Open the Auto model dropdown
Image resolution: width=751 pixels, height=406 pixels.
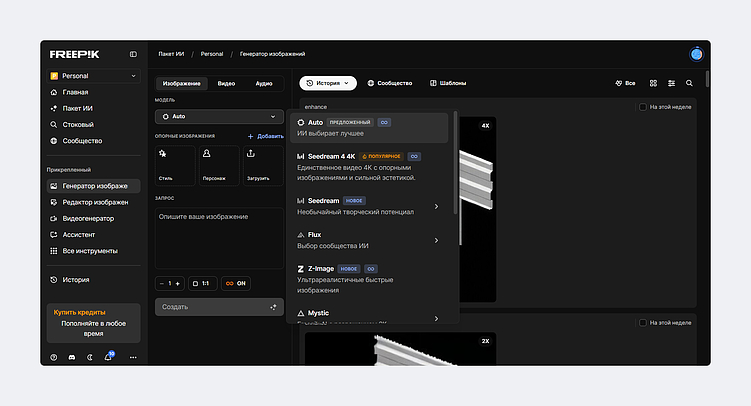click(219, 116)
